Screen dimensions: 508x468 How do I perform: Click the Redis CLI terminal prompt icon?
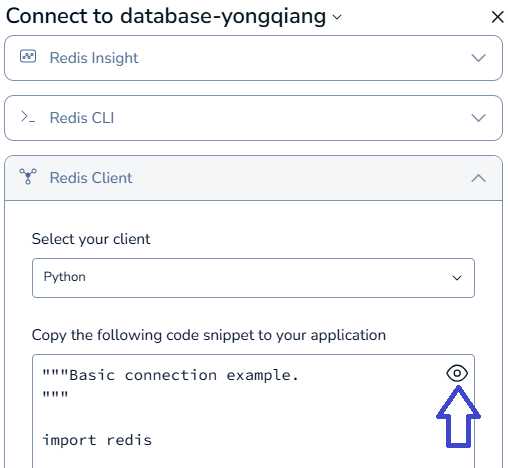click(28, 117)
